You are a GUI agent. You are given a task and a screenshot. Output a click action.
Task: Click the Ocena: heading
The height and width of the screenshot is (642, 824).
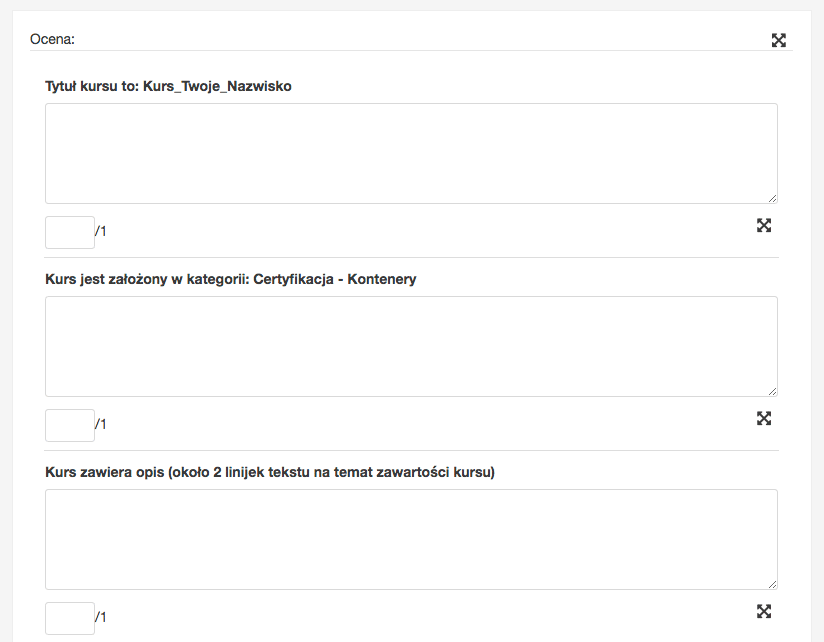[x=53, y=39]
